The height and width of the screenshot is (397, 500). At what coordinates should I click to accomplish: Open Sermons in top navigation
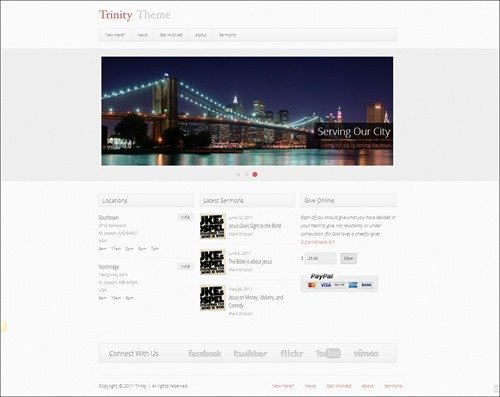coord(227,35)
